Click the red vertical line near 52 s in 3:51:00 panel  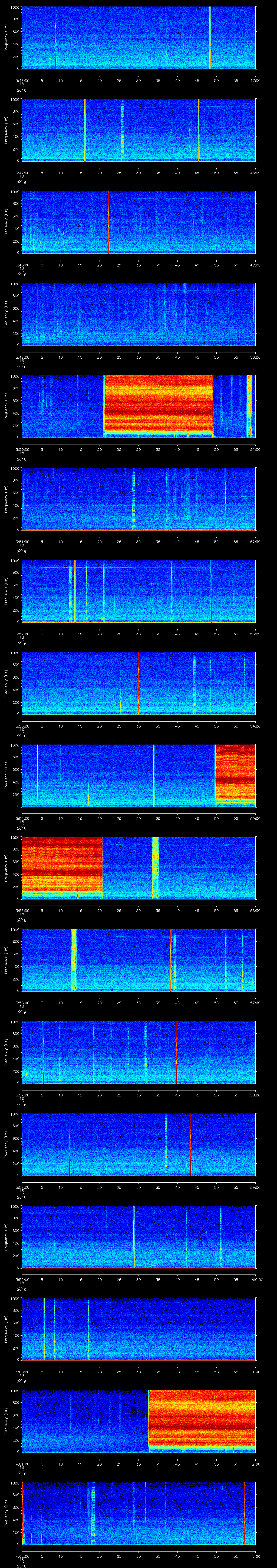click(x=225, y=499)
